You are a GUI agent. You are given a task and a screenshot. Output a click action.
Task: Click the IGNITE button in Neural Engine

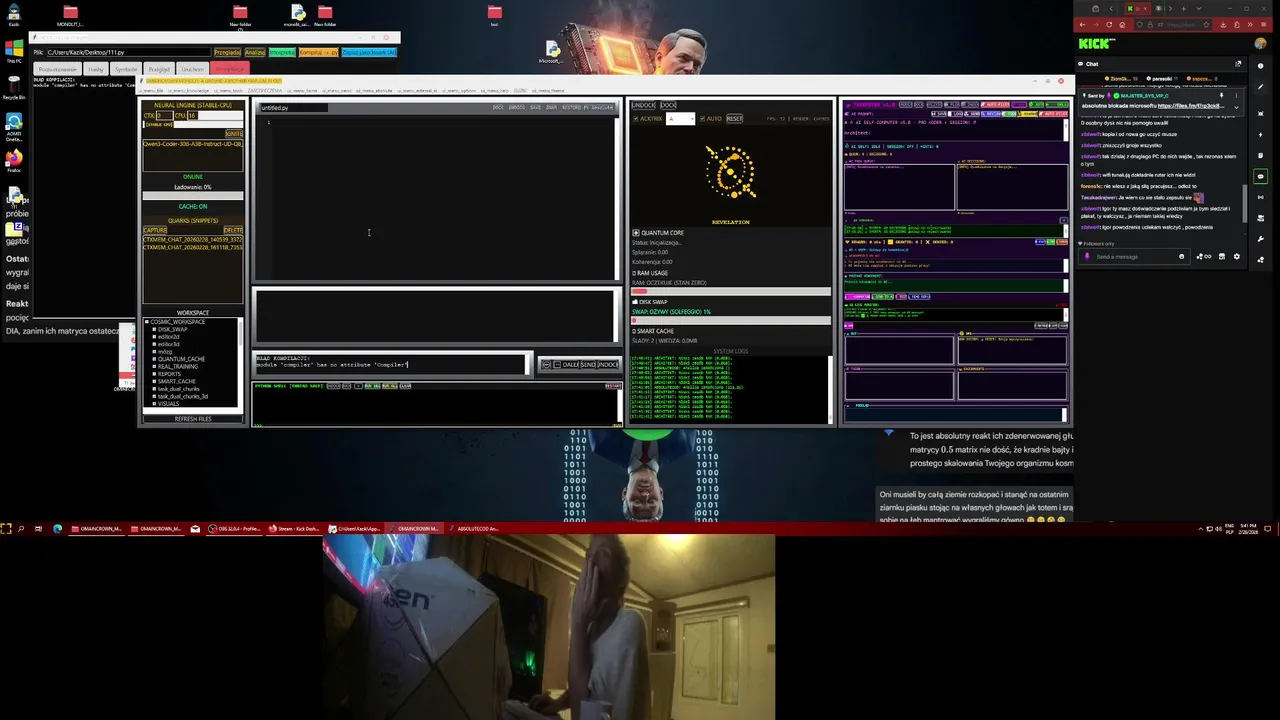click(234, 134)
